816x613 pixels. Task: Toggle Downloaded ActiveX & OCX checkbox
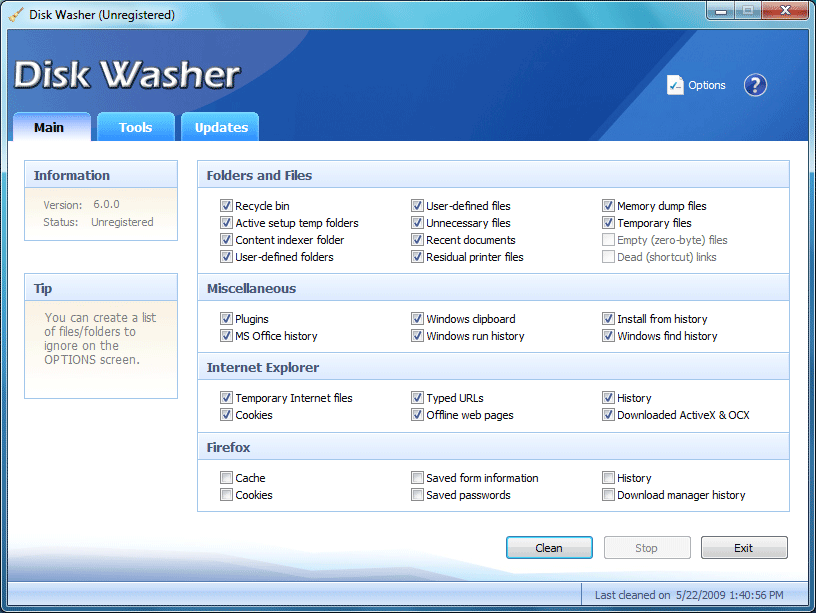pos(608,415)
